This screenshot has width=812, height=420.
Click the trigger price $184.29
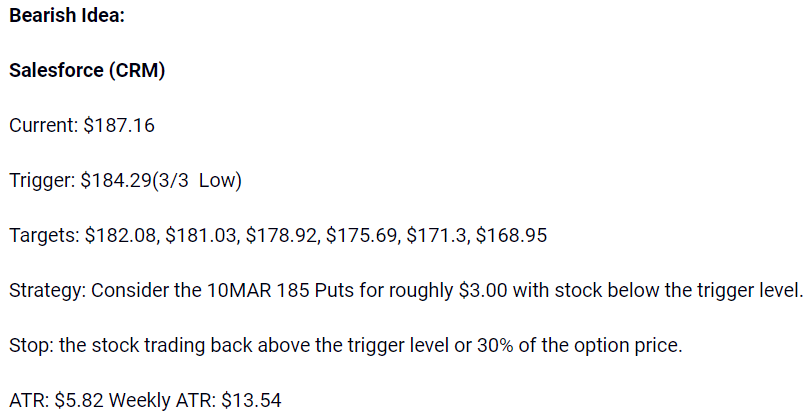click(116, 180)
